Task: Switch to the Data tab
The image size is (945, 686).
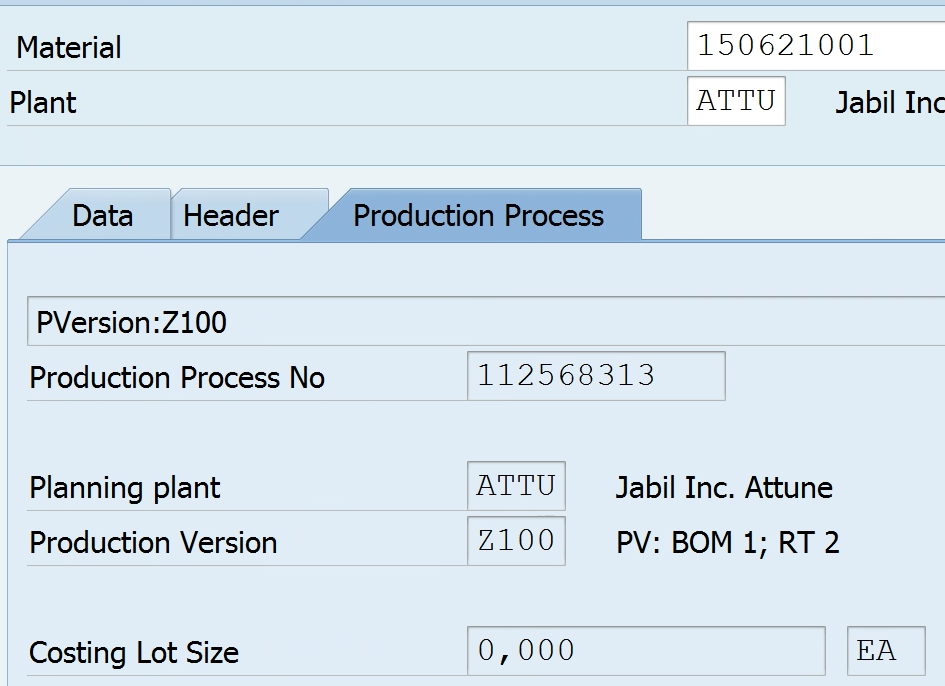Action: point(102,216)
